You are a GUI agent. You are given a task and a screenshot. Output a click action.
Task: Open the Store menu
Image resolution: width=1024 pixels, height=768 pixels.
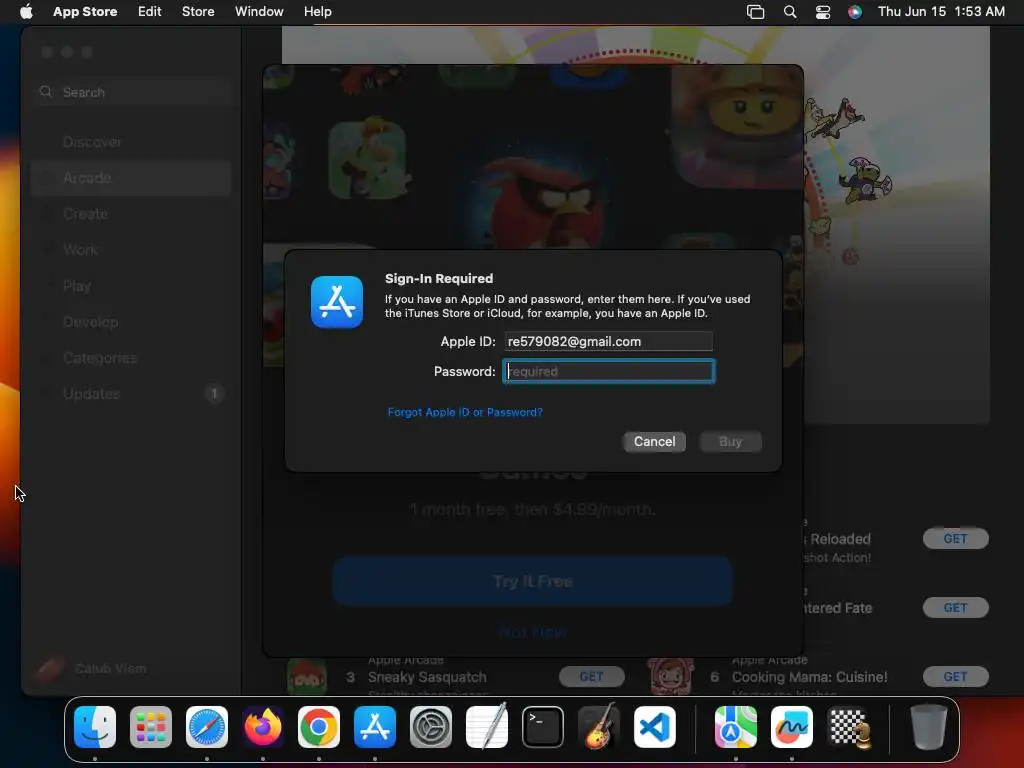[x=198, y=12]
